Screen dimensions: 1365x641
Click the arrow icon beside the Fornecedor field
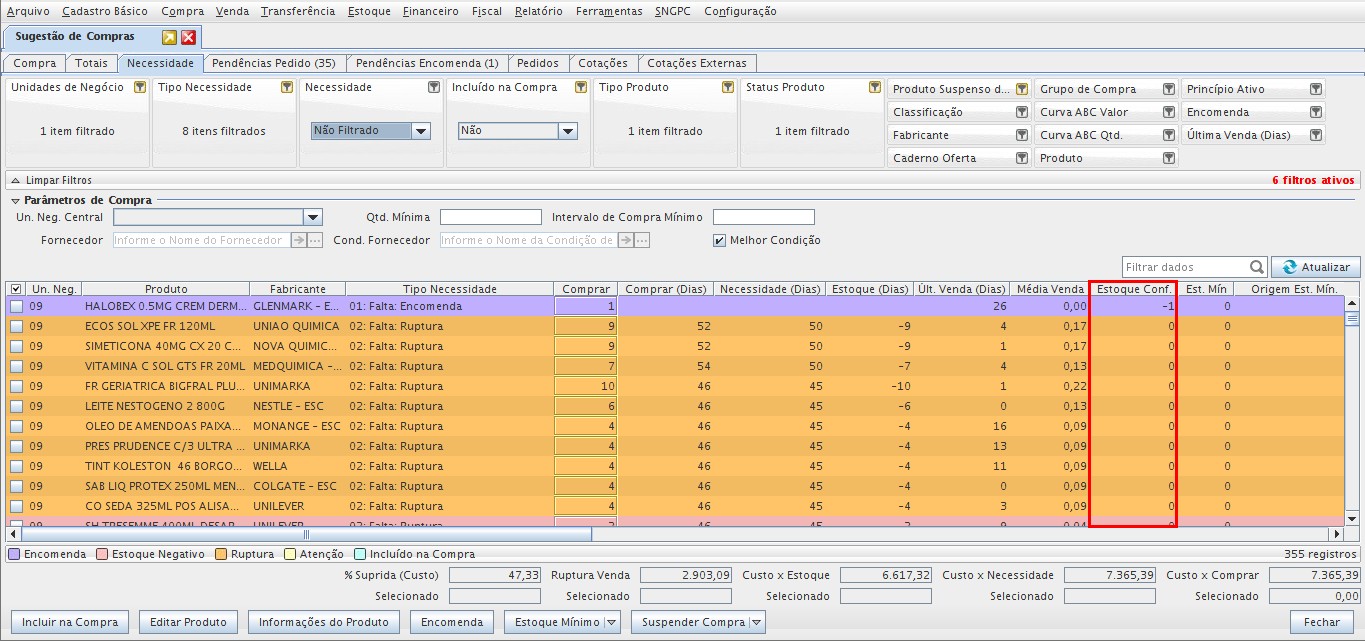299,240
